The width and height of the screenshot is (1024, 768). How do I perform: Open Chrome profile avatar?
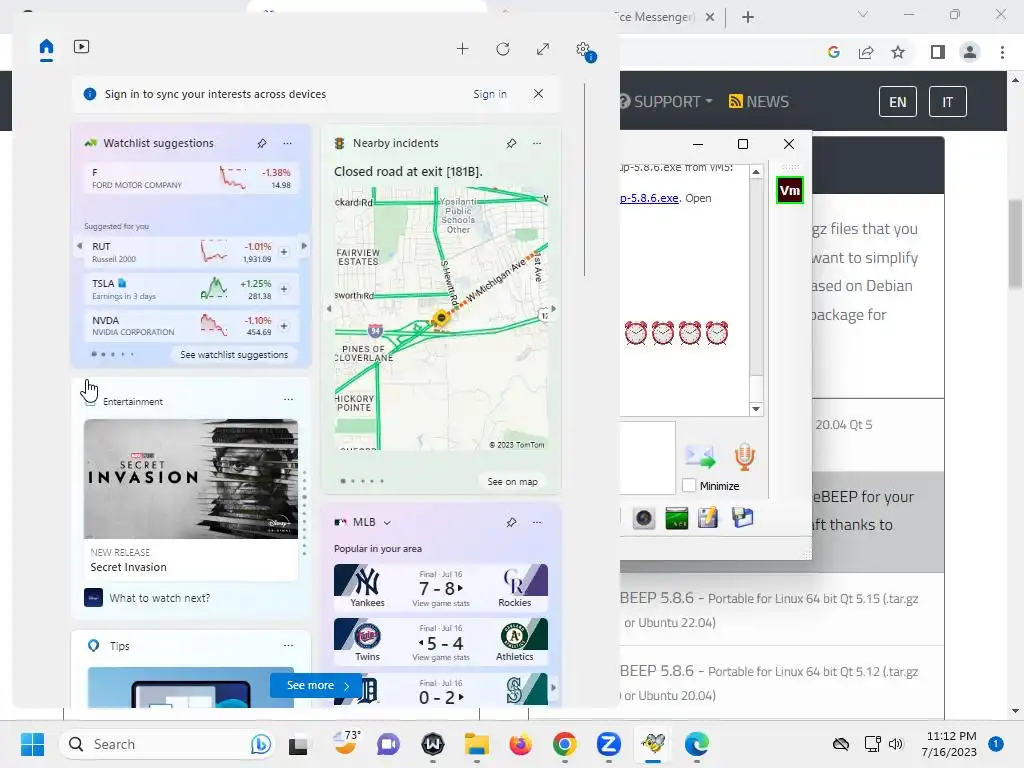click(x=970, y=52)
